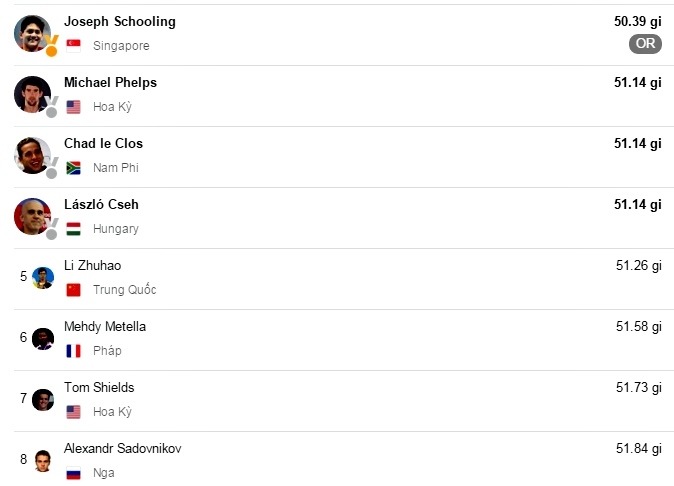This screenshot has width=674, height=486.
Task: Click Mehdy Metella's round avatar
Action: click(42, 338)
